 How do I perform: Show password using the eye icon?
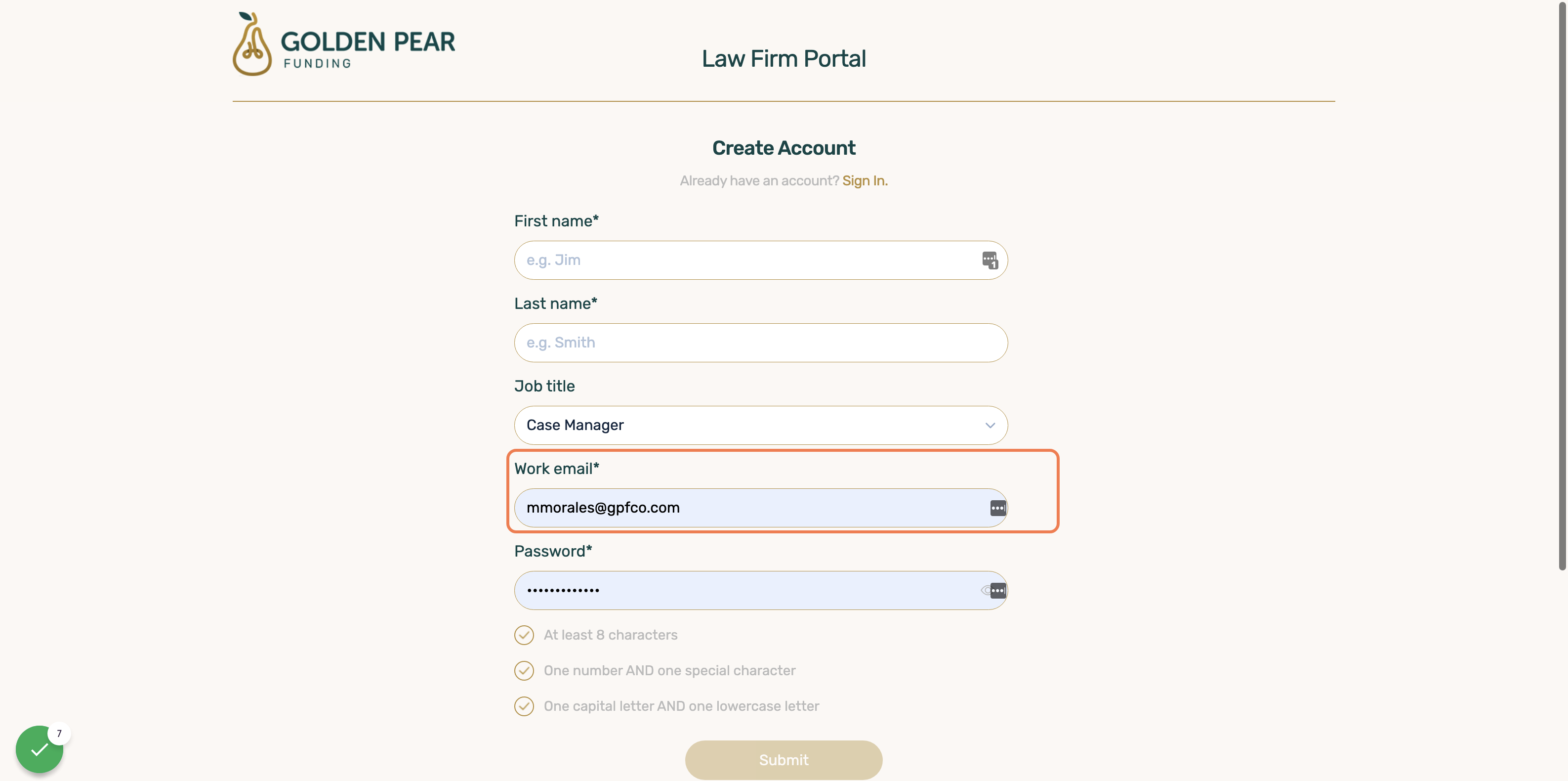pos(986,590)
